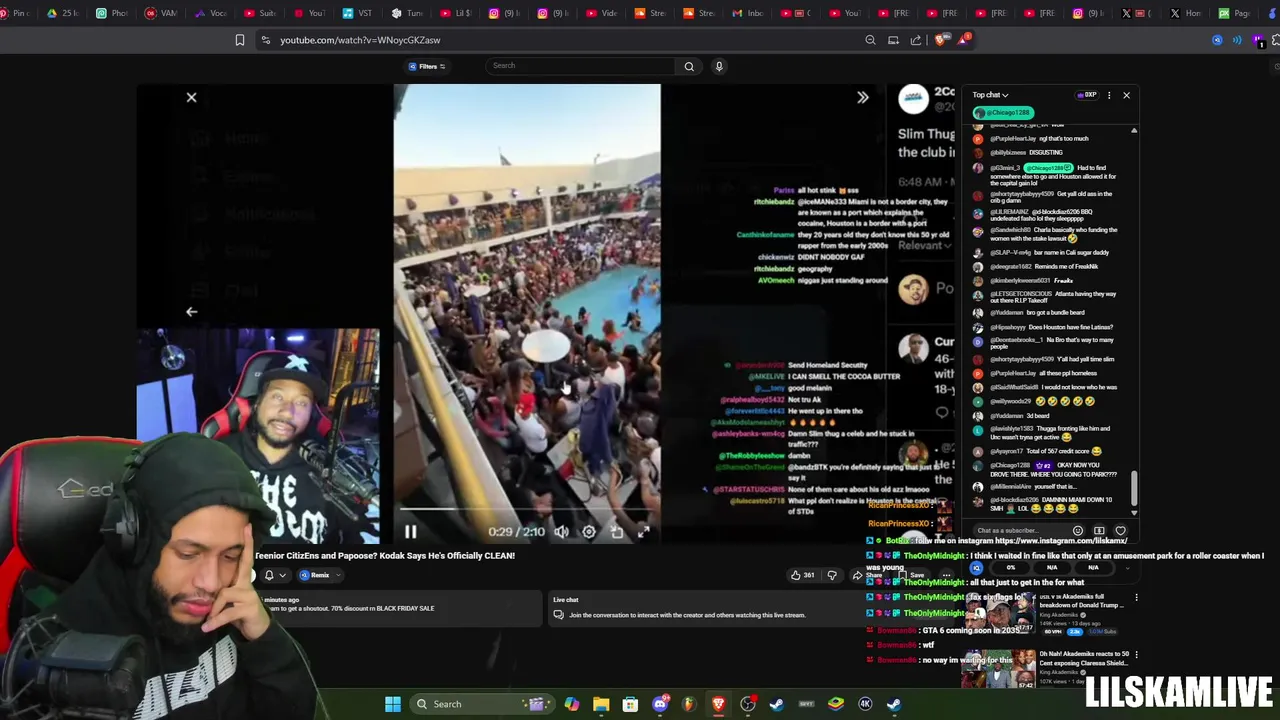Close the live chat panel
This screenshot has height=720, width=1280.
pyautogui.click(x=1126, y=95)
